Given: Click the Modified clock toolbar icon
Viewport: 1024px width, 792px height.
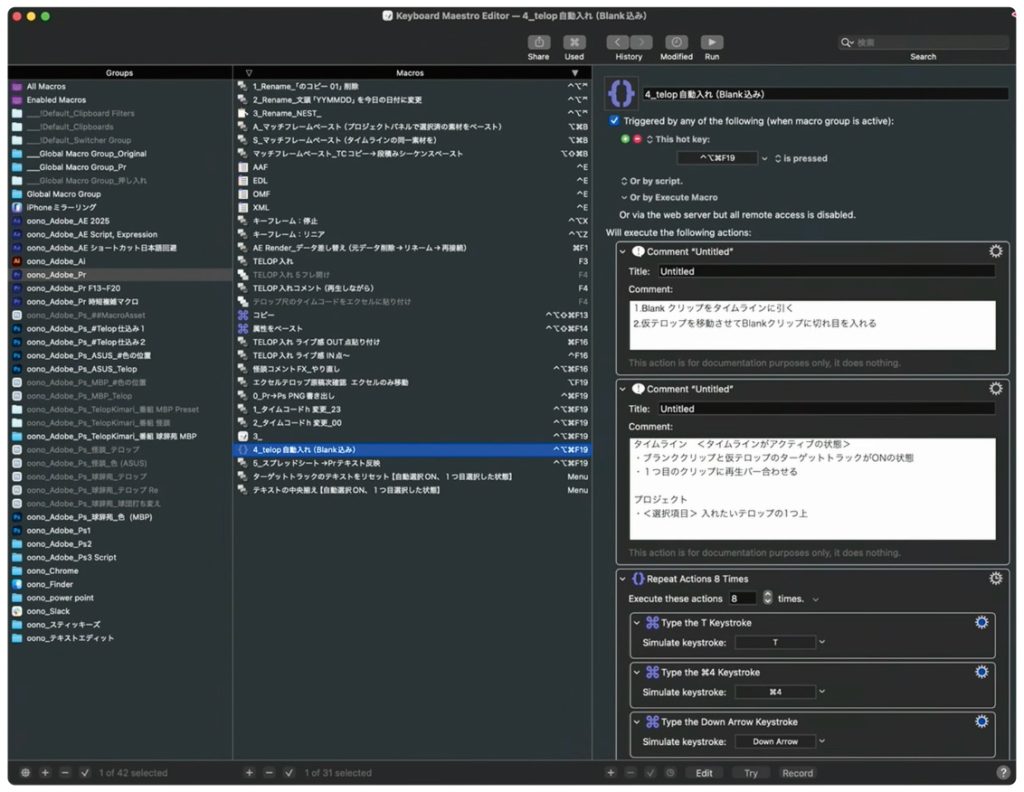Looking at the screenshot, I should point(676,43).
